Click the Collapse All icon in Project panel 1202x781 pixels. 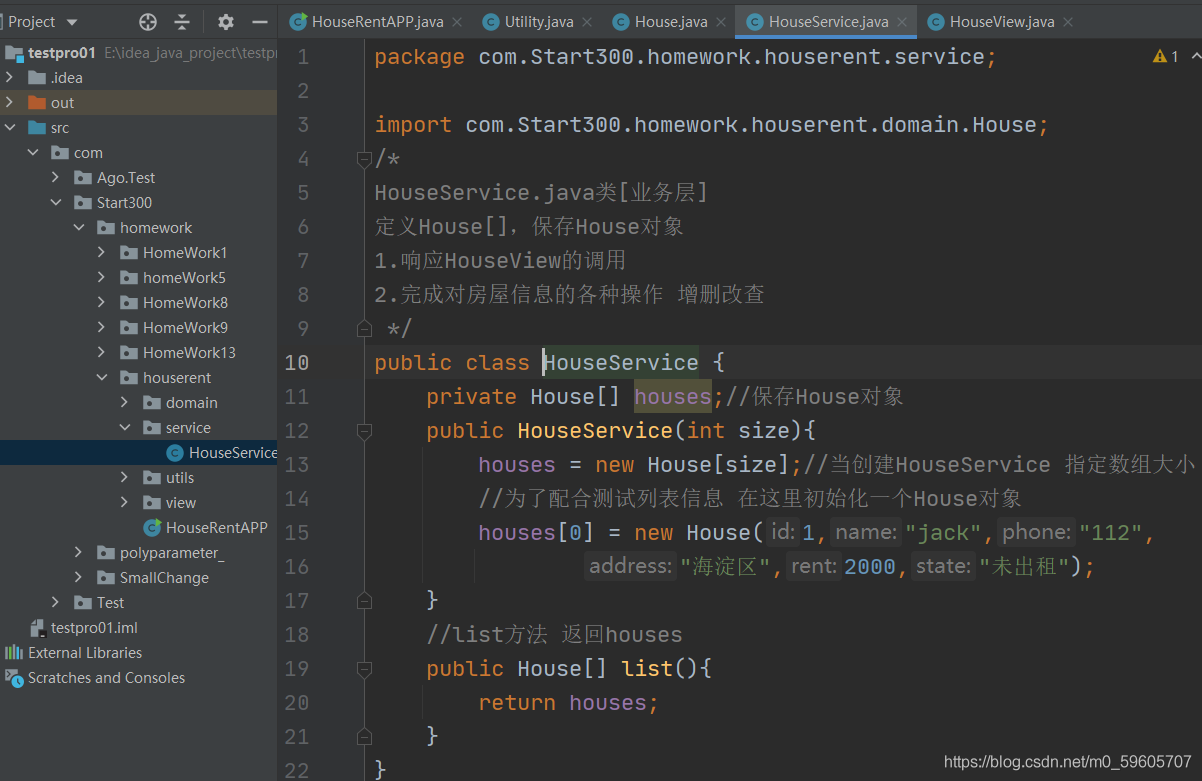(x=182, y=22)
